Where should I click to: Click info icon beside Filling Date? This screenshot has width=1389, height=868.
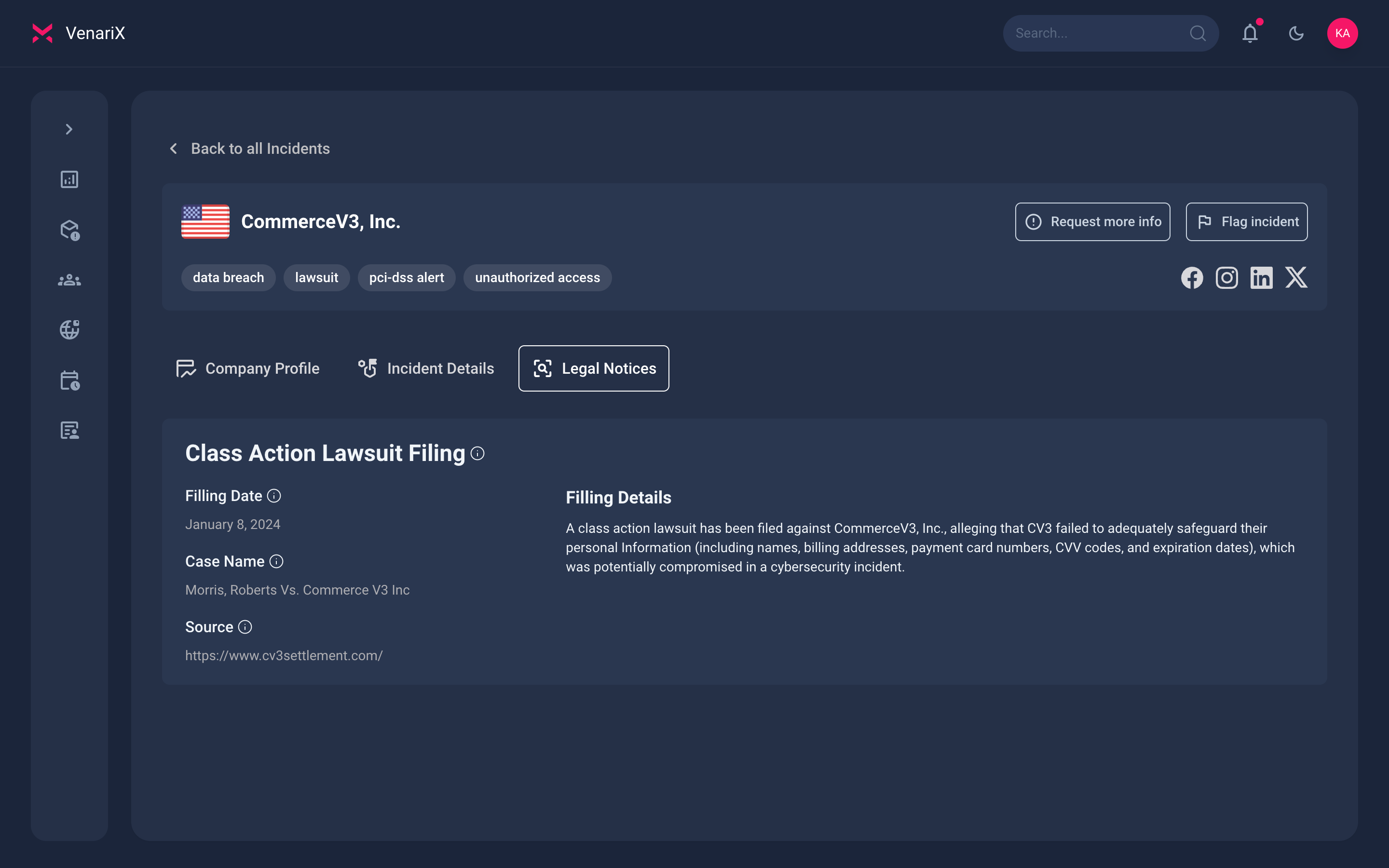point(274,496)
